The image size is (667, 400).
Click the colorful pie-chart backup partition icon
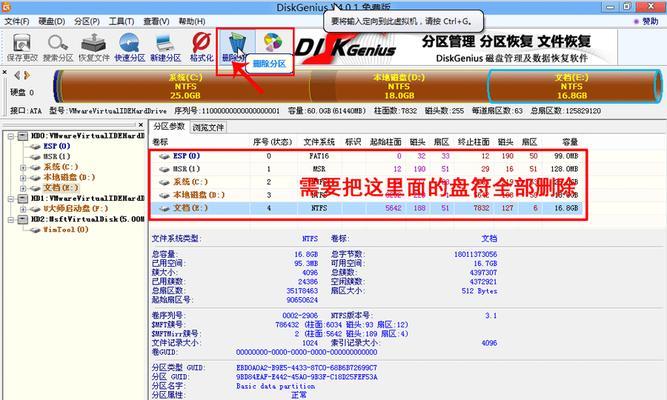[273, 42]
